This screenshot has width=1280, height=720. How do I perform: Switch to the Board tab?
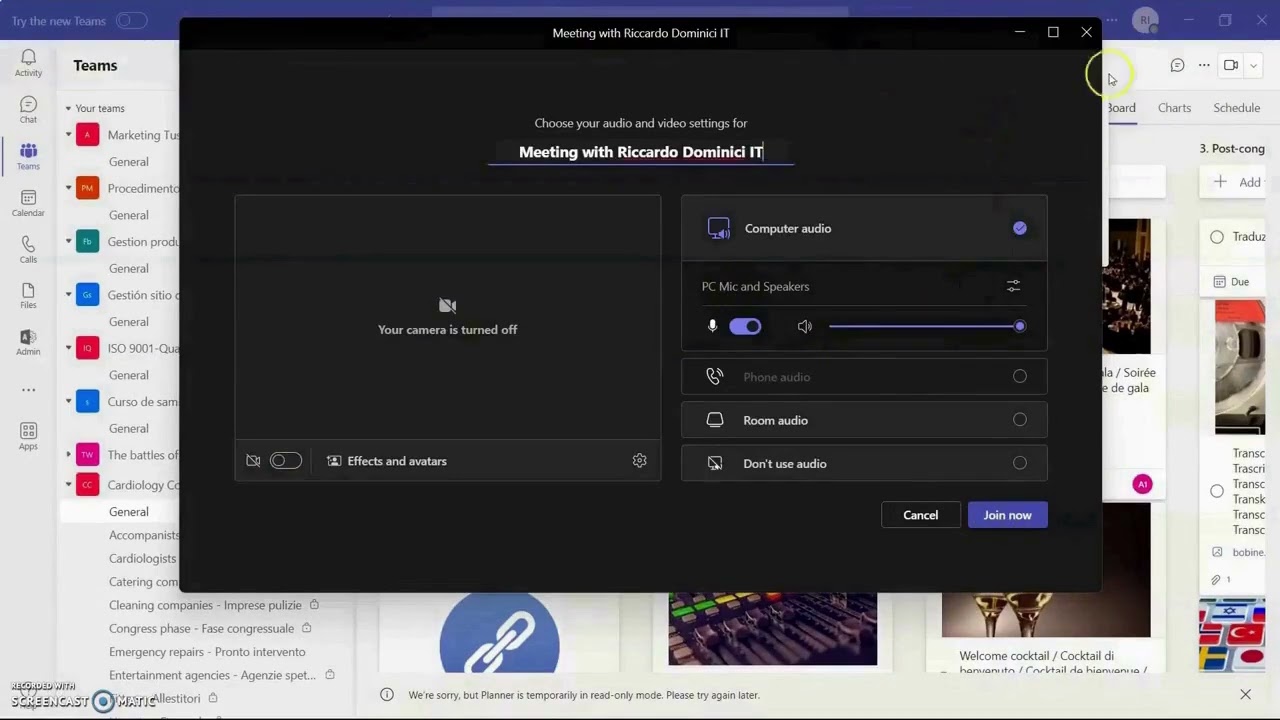pos(1120,108)
